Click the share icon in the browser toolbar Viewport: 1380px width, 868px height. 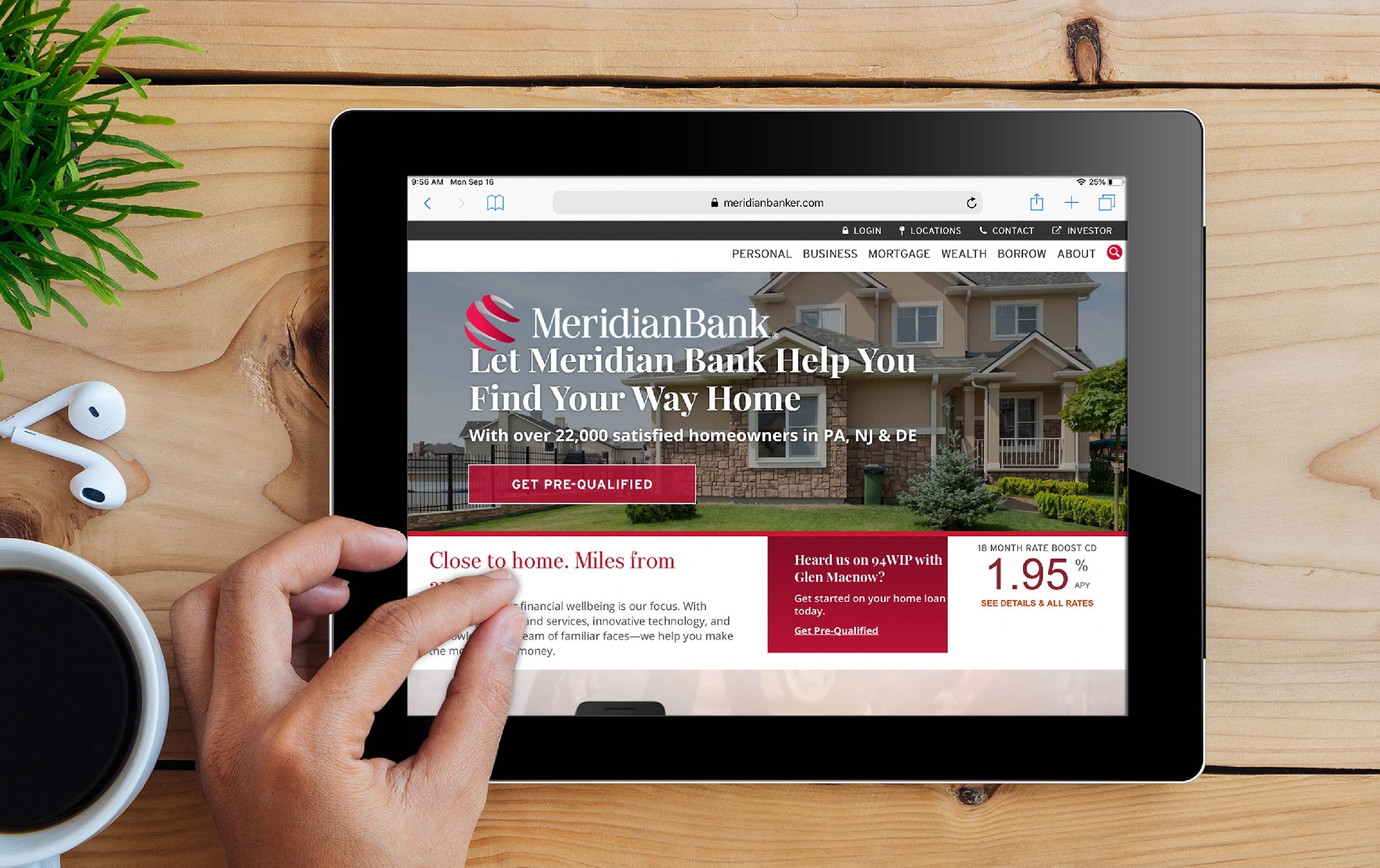tap(1038, 204)
